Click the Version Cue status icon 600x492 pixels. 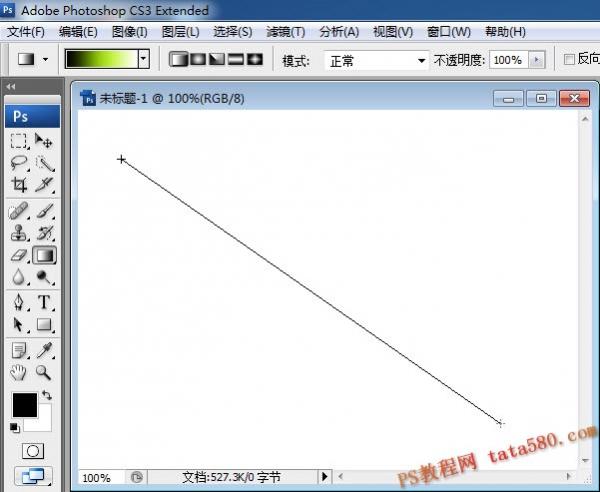click(x=137, y=477)
